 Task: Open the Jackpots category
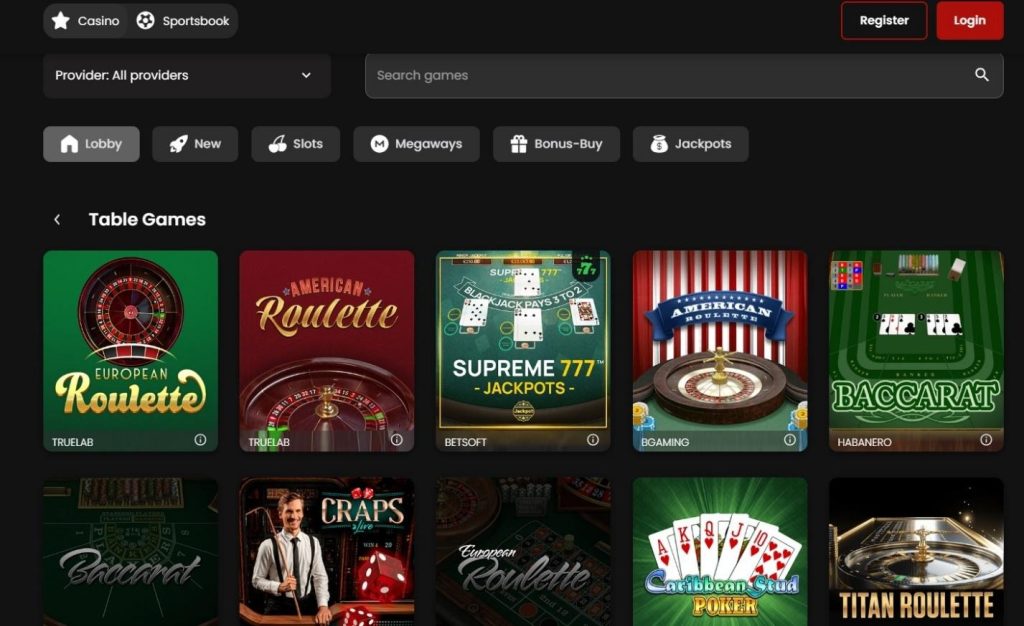point(690,144)
